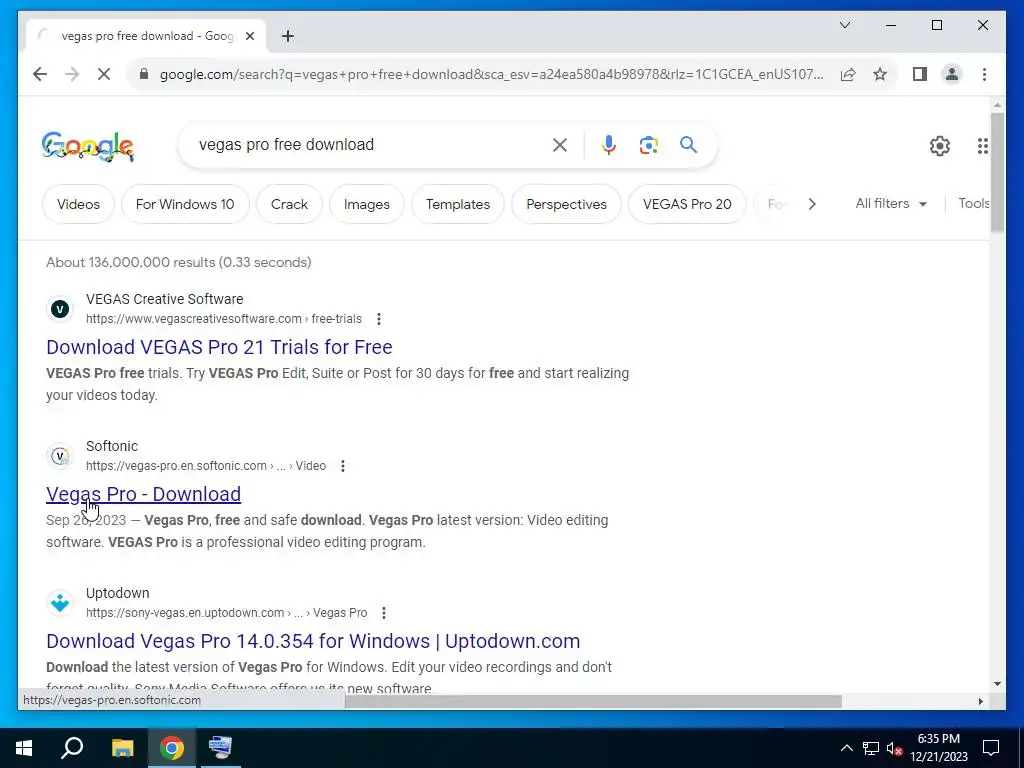Screen dimensions: 1024x768
Task: Close the vegas pro free download tab
Action: click(x=249, y=36)
